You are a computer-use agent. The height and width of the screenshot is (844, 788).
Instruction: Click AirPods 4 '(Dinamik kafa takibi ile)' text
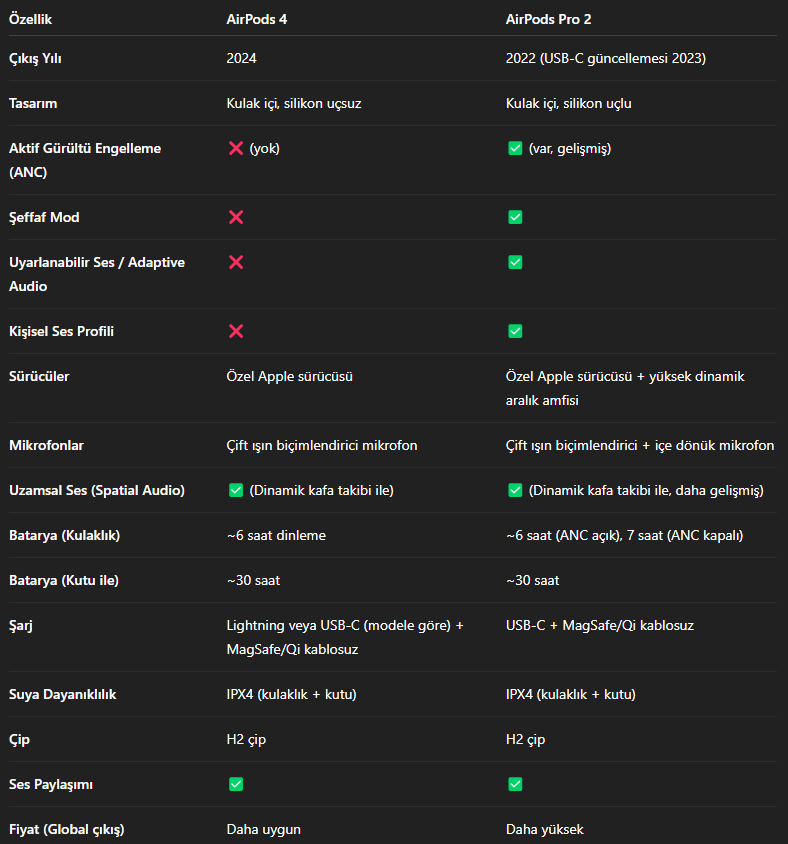pos(321,490)
